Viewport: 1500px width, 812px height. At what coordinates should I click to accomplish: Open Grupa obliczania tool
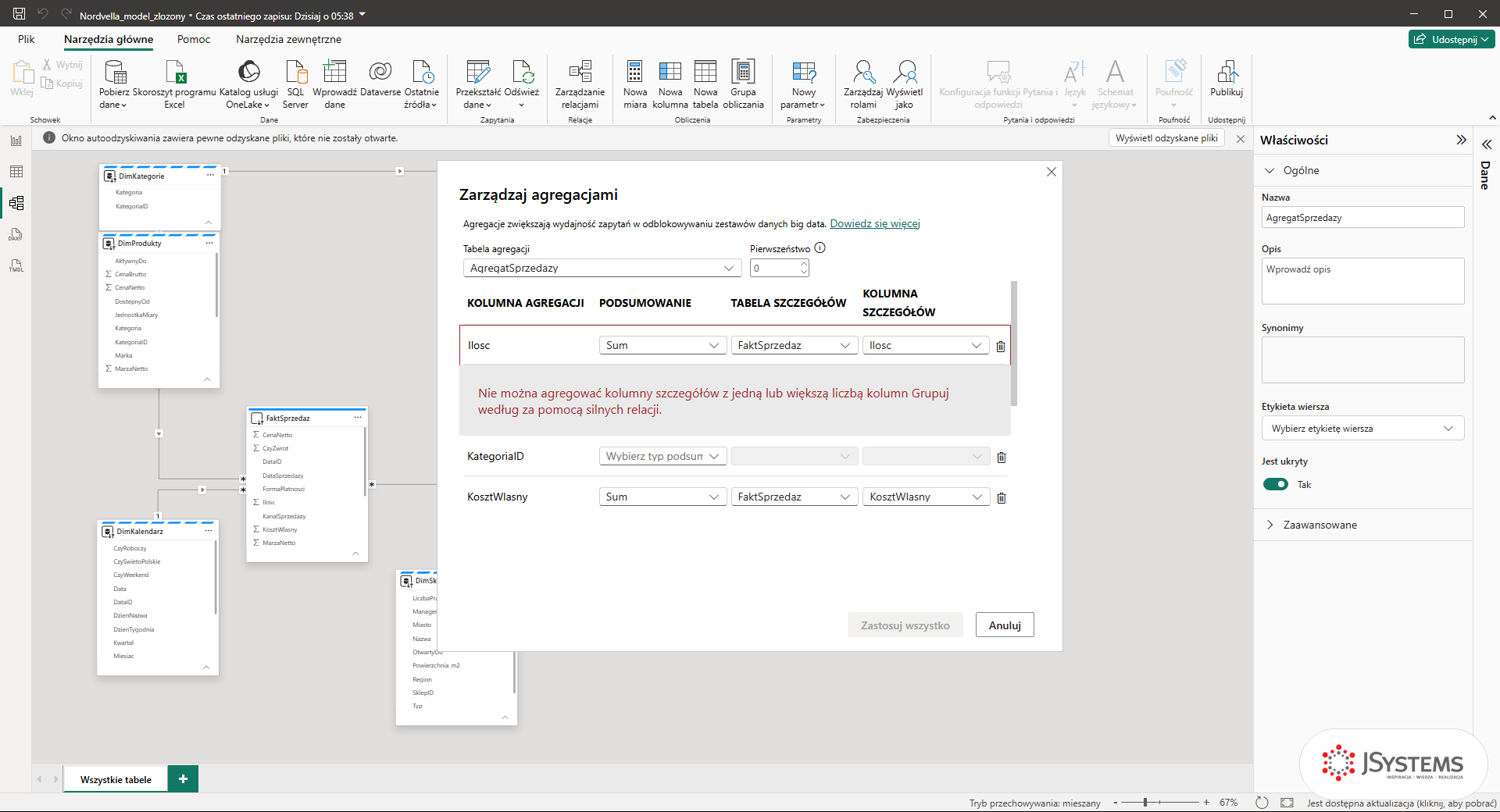pyautogui.click(x=743, y=84)
